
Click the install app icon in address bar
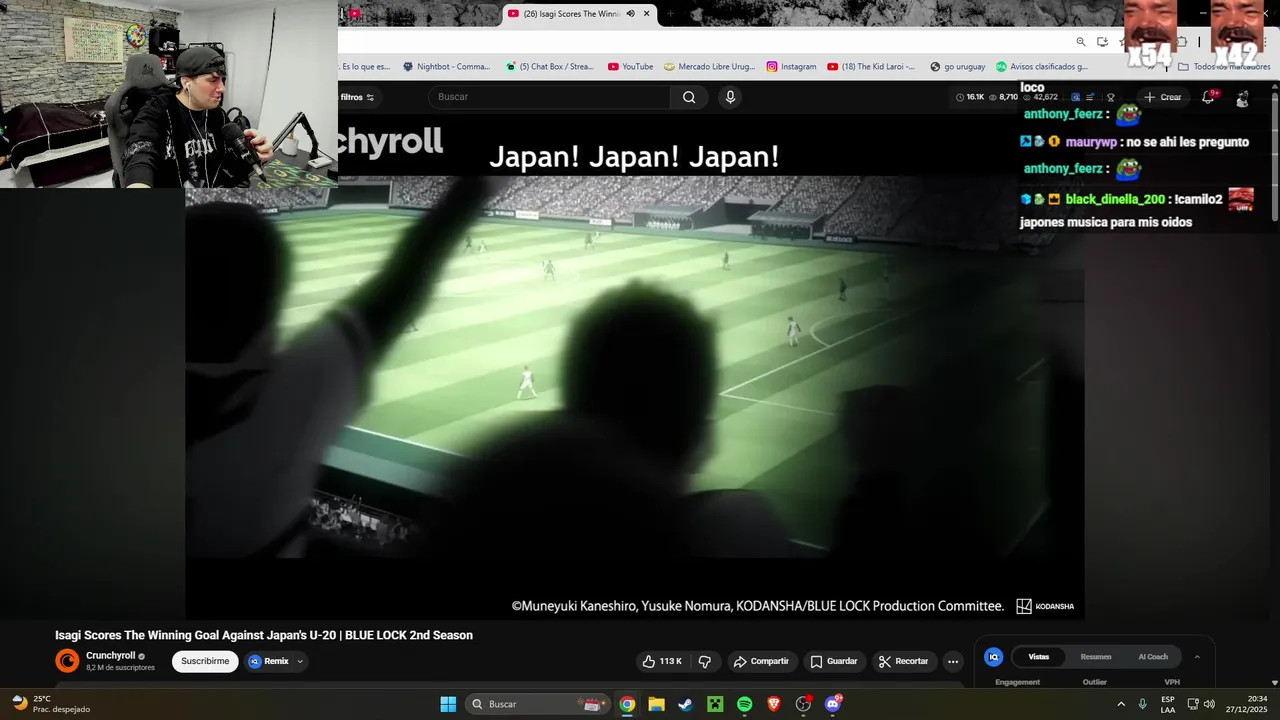[1102, 42]
